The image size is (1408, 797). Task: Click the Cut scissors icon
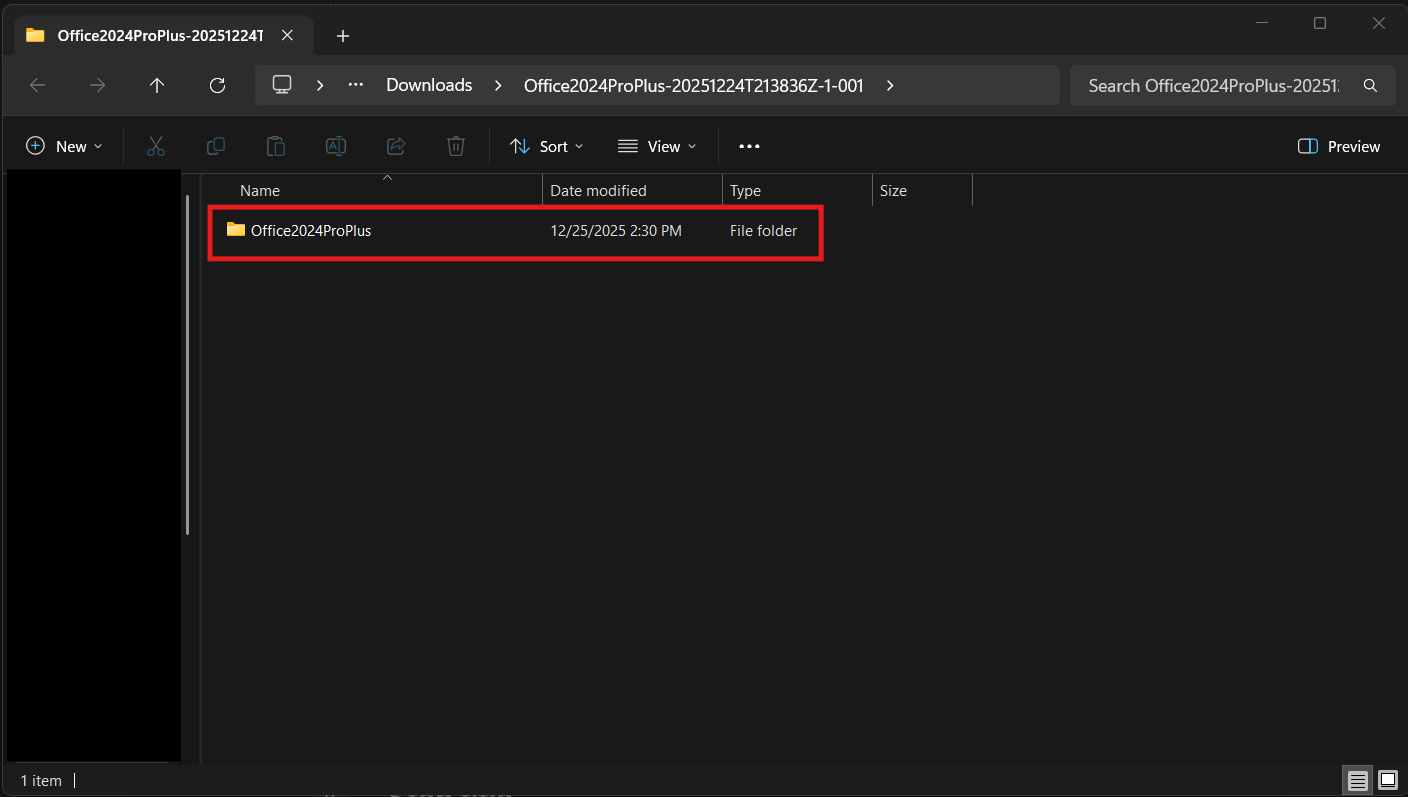coord(155,146)
